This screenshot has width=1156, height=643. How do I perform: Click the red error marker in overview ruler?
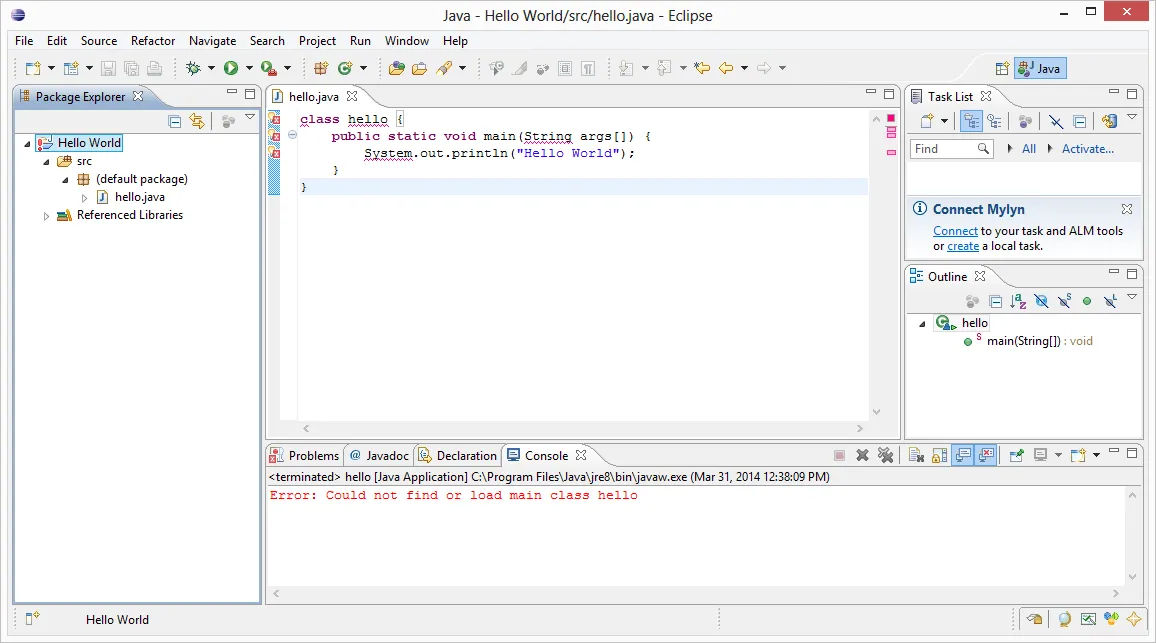tap(891, 119)
